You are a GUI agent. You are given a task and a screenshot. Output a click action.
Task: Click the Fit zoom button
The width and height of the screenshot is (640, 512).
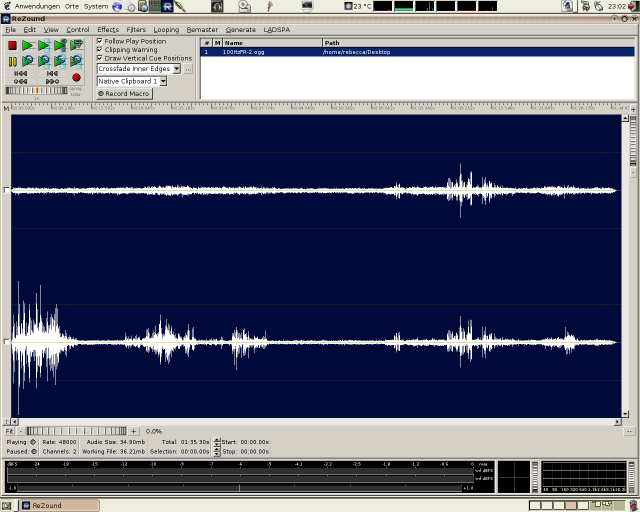pos(9,431)
